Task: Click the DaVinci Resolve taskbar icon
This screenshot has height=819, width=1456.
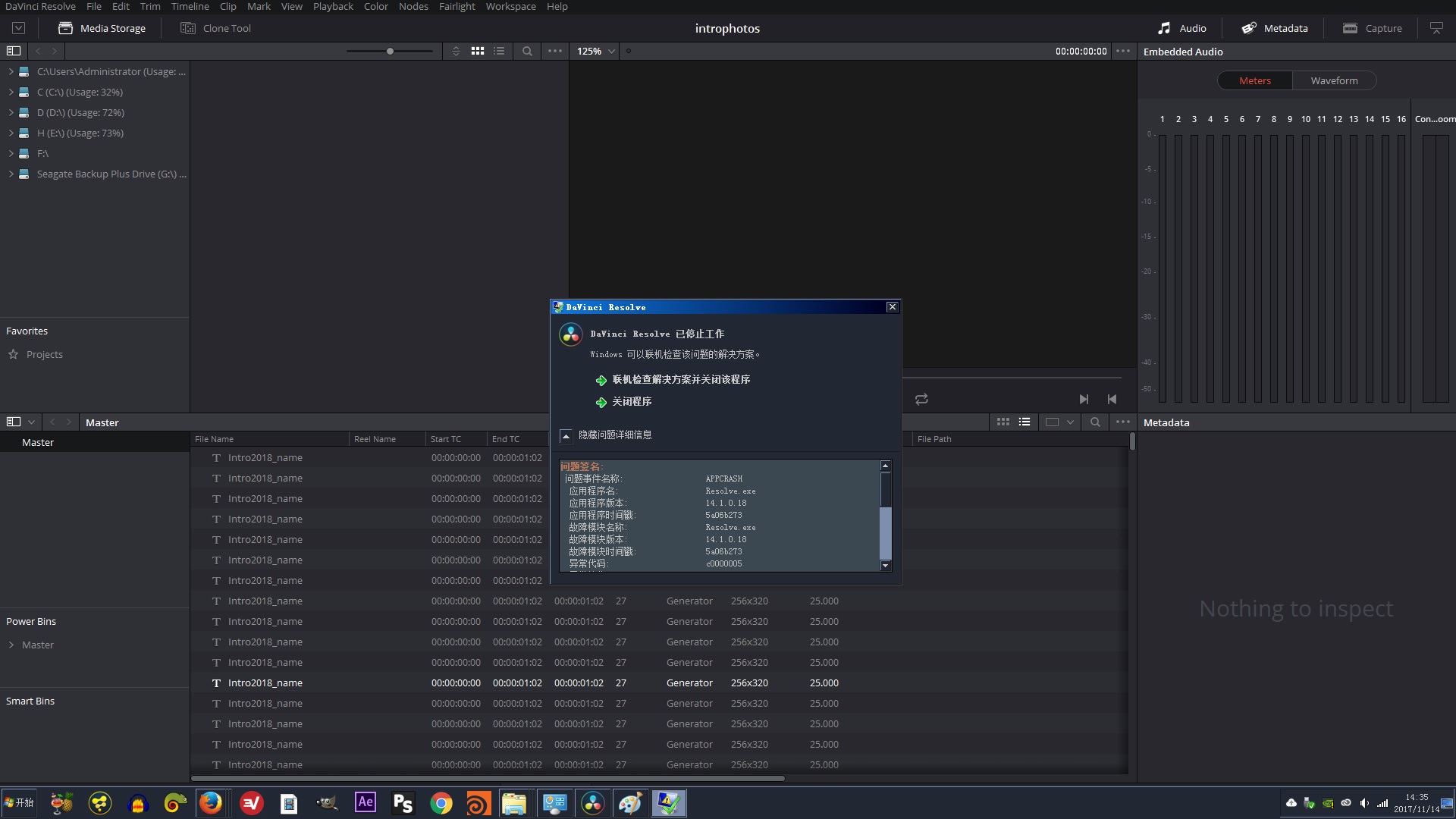Action: 592,802
